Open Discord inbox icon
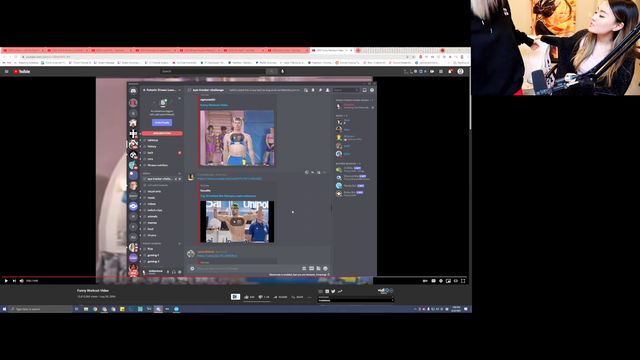640x360 pixels. point(364,90)
